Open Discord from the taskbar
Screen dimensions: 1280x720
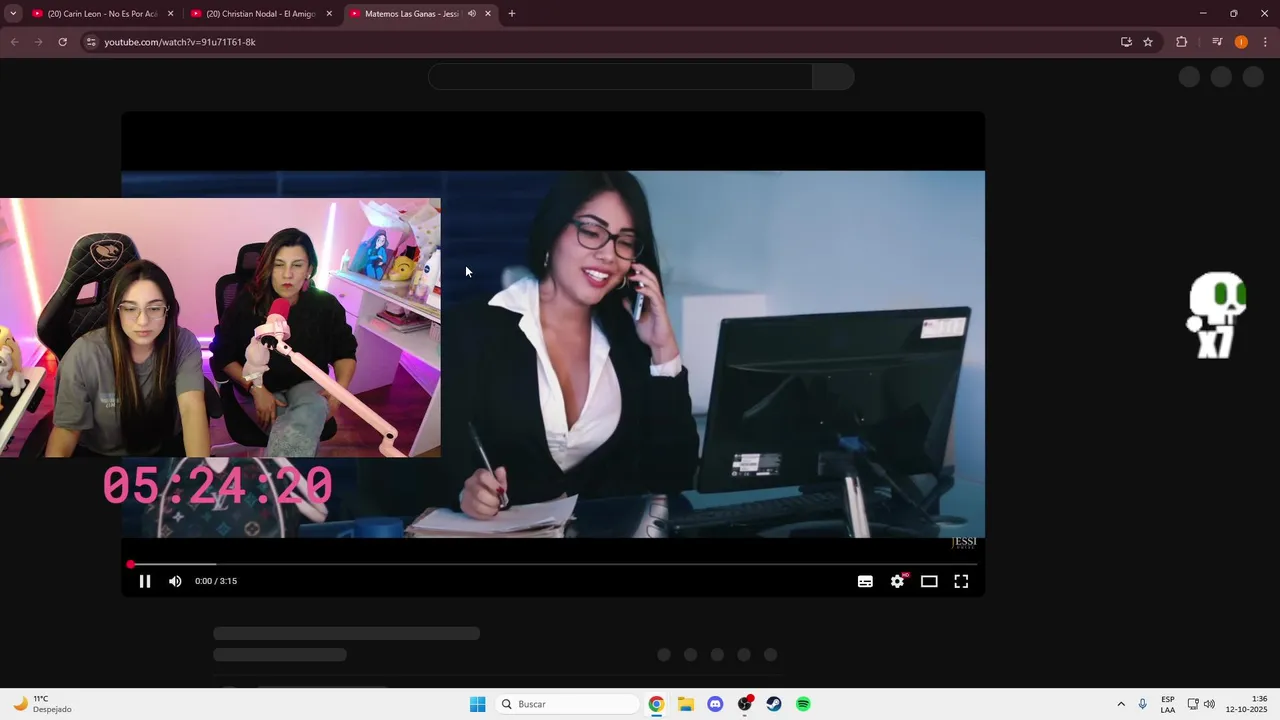[x=715, y=704]
